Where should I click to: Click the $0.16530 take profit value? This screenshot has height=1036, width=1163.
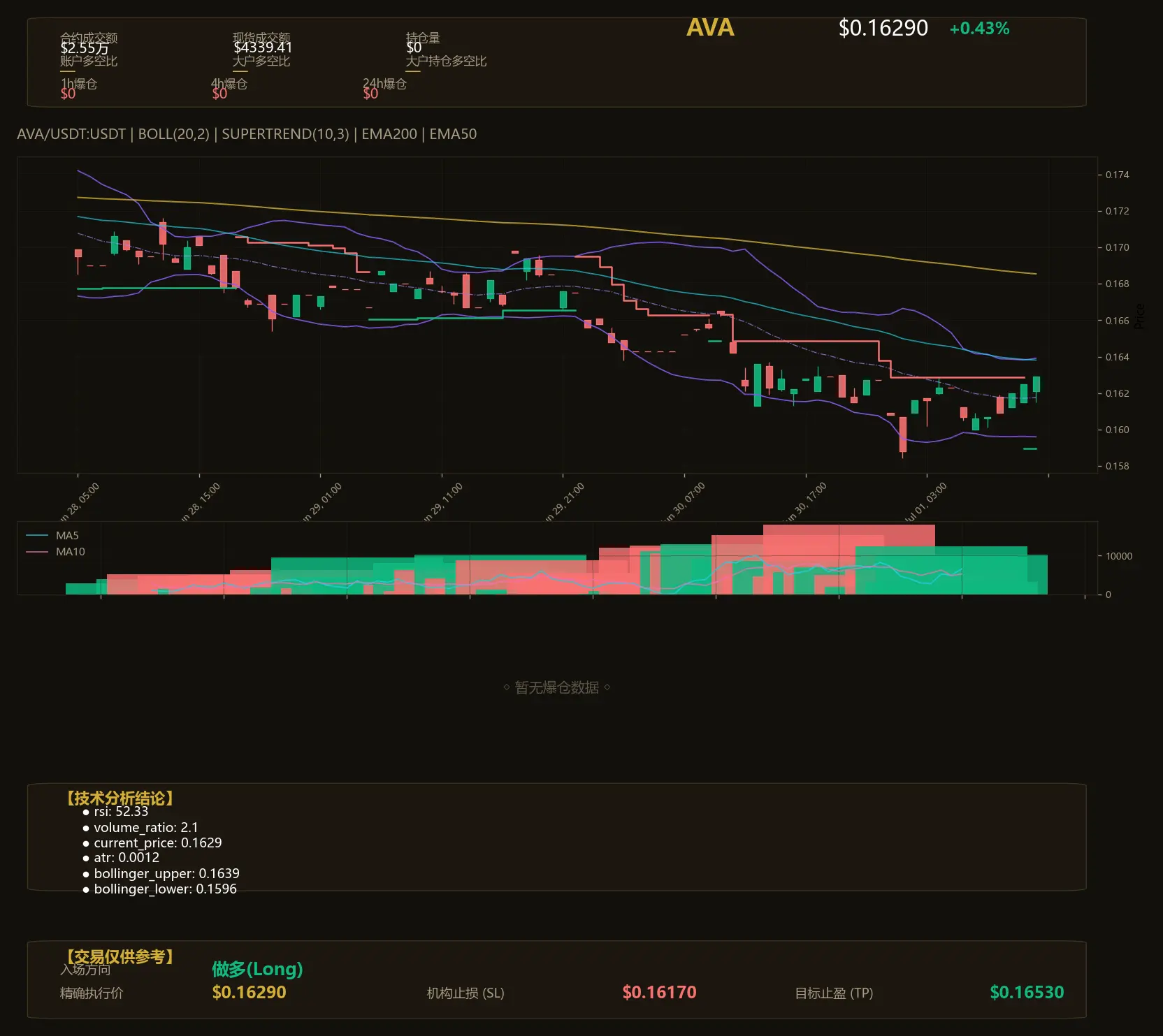pyautogui.click(x=1027, y=993)
